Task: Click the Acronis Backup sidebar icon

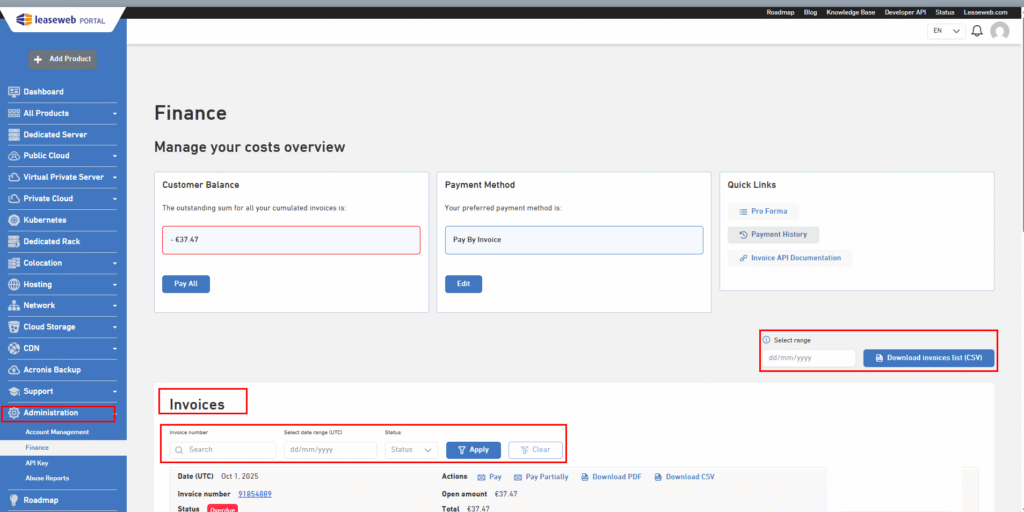Action: click(14, 370)
